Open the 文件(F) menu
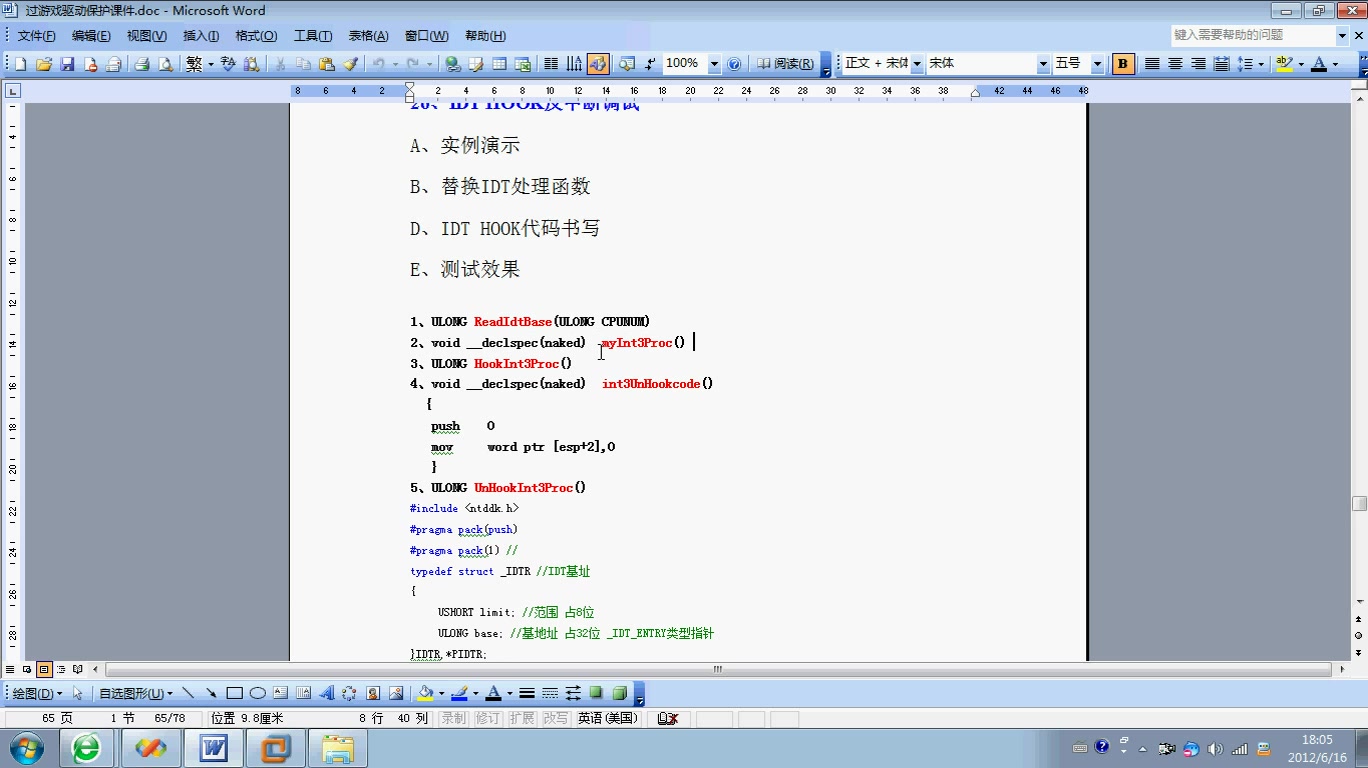This screenshot has height=768, width=1368. [x=36, y=36]
